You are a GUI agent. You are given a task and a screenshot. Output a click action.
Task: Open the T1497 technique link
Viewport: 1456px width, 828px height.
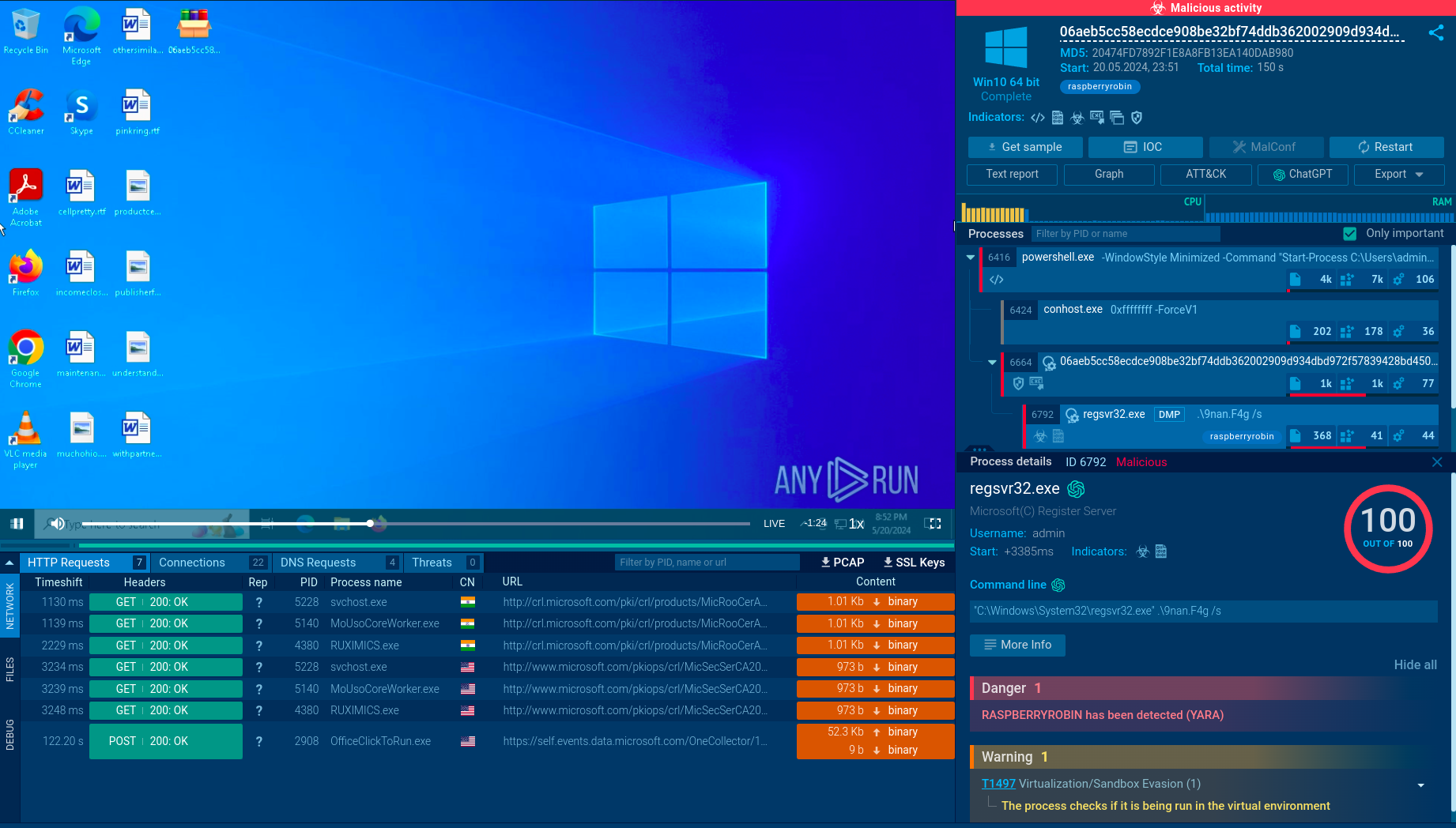[998, 784]
